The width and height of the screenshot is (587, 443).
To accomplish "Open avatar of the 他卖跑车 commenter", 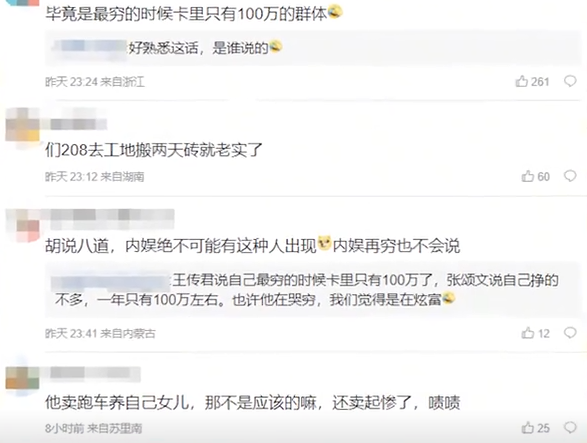I will coord(22,378).
